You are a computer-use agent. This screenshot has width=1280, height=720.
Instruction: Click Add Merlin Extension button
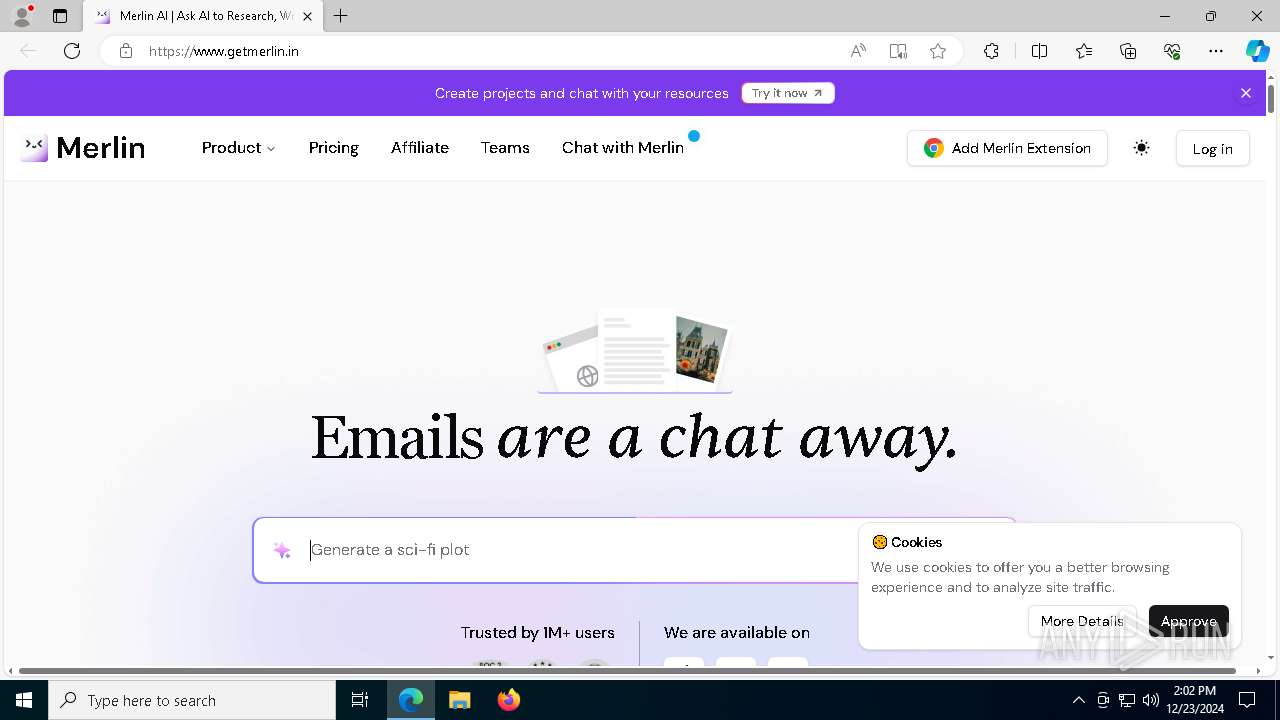[1007, 148]
